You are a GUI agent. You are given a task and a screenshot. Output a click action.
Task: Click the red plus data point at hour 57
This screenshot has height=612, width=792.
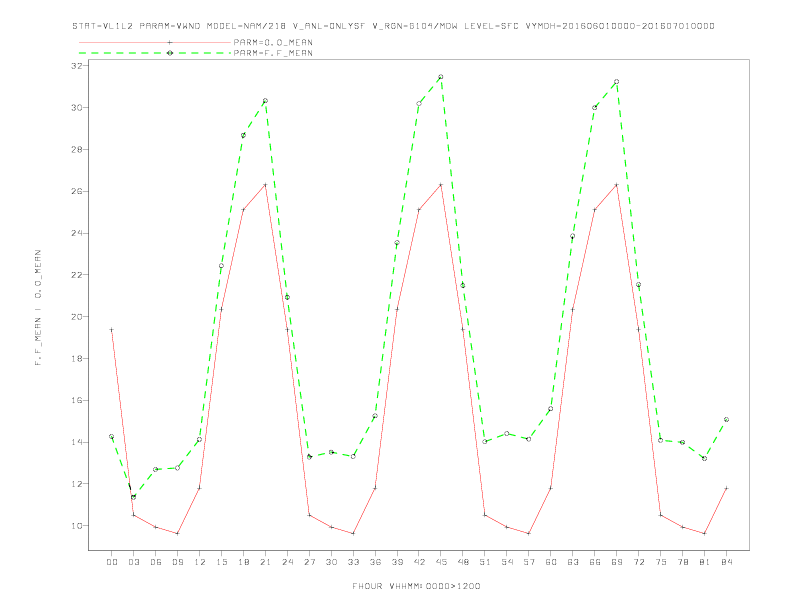coord(529,533)
